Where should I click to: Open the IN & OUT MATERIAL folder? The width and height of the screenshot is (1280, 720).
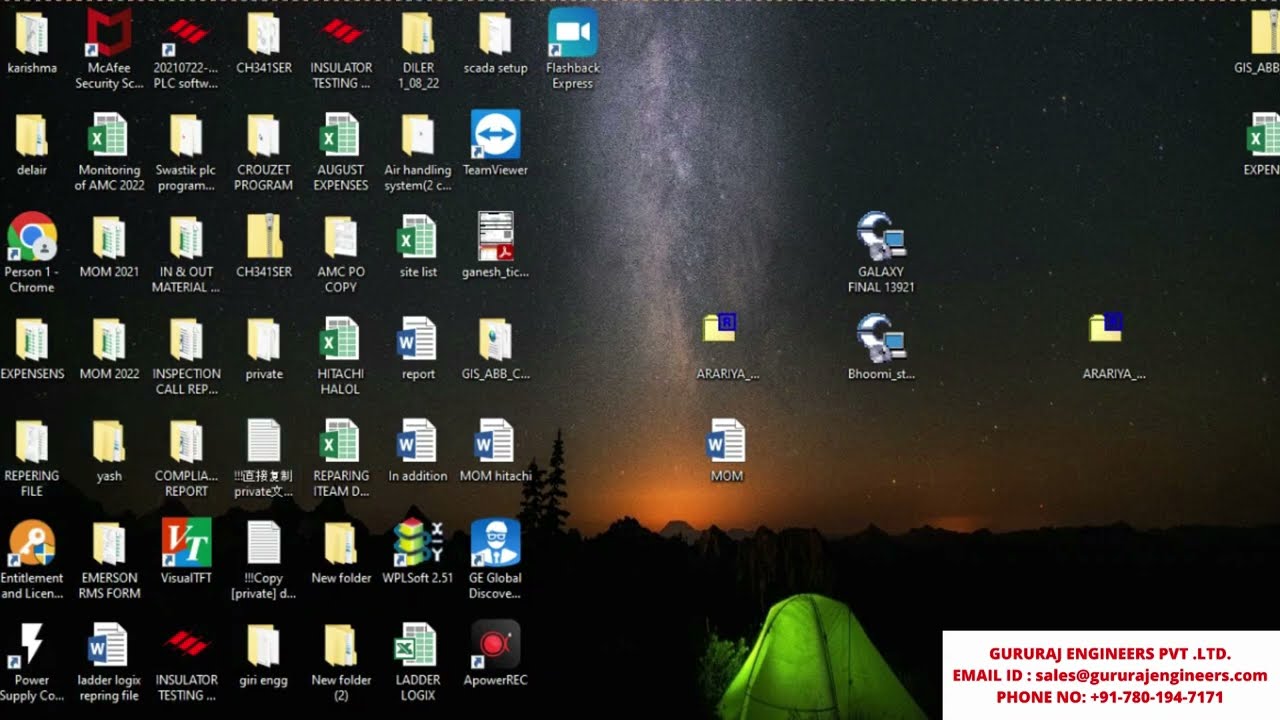click(186, 253)
